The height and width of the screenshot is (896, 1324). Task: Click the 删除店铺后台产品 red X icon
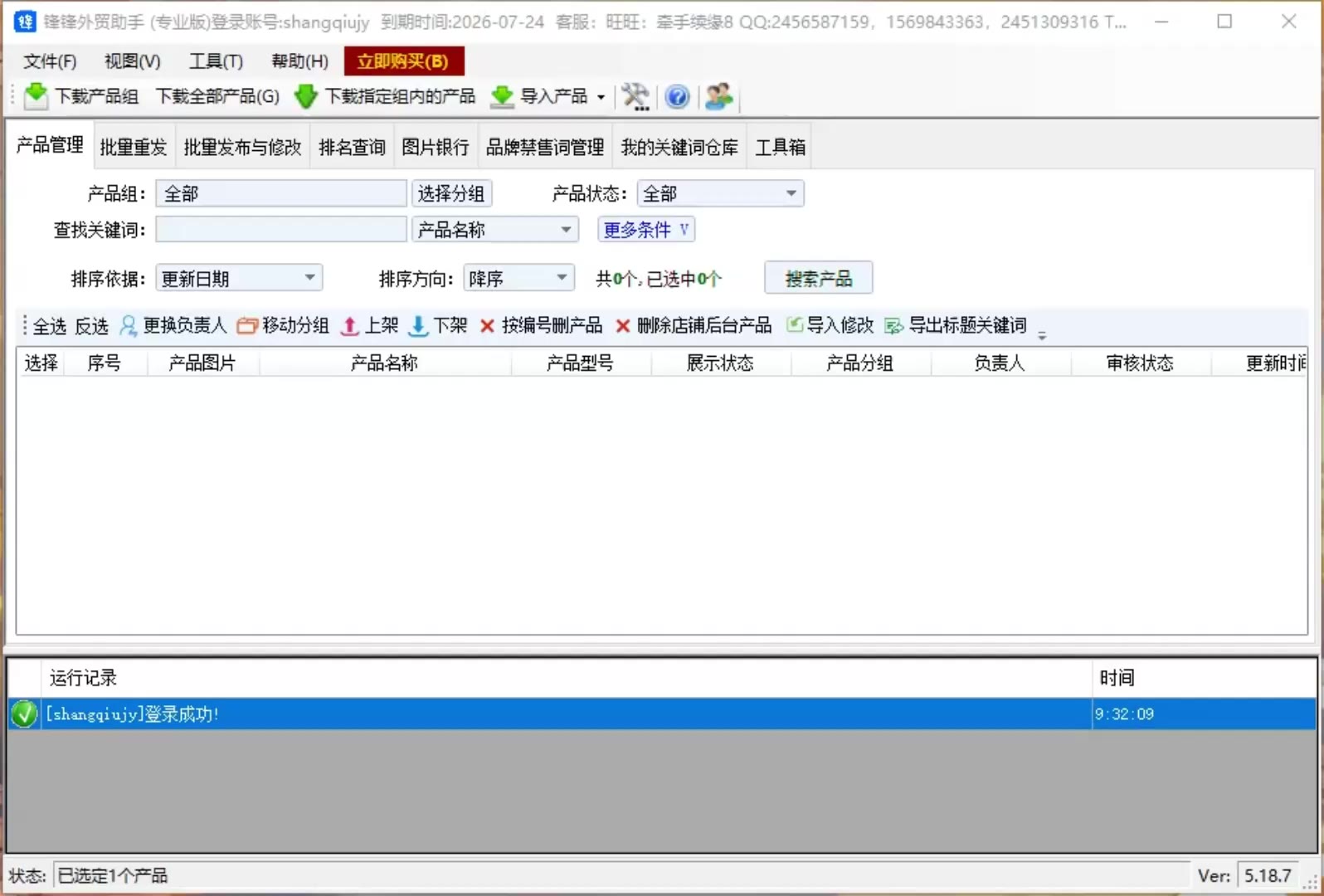[x=622, y=326]
